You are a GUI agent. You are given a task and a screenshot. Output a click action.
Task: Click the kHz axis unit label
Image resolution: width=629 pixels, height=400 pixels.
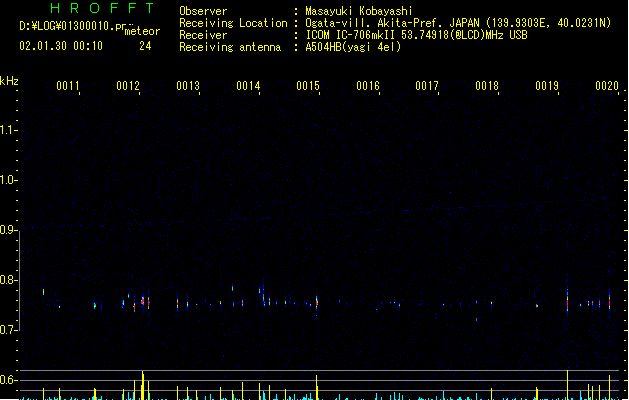[9, 81]
